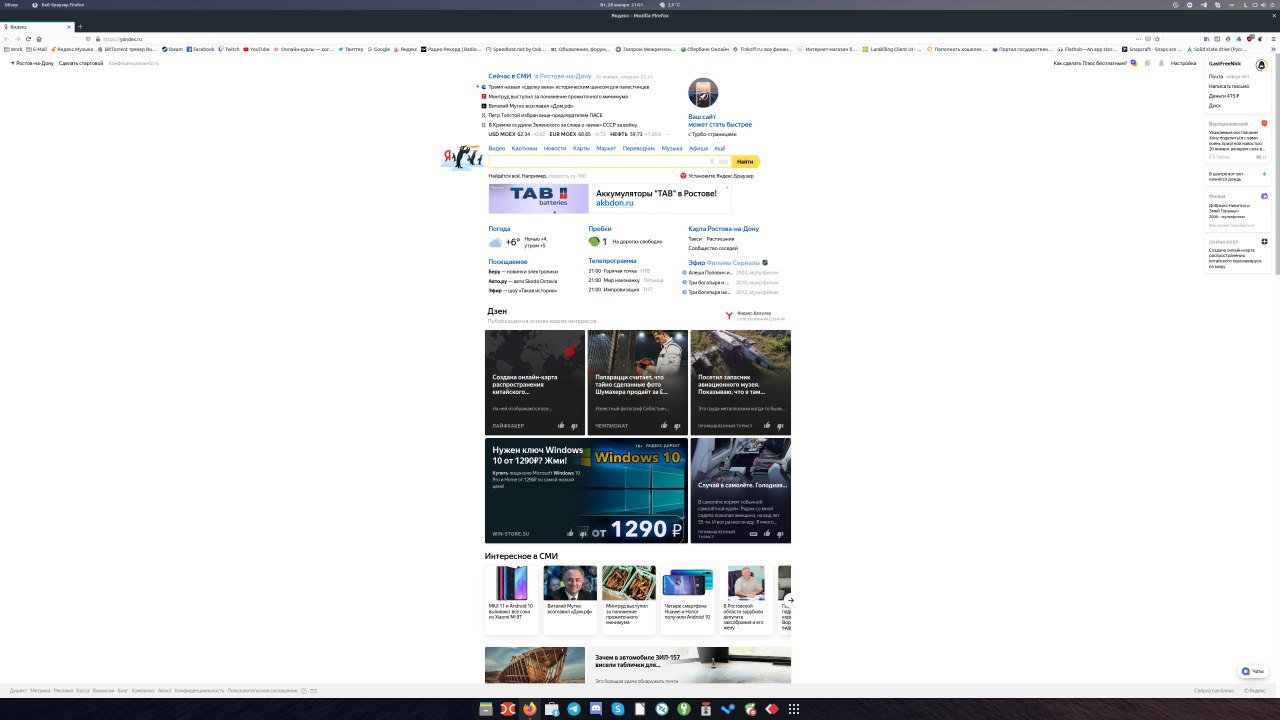Open the Переводчик service tab
The width and height of the screenshot is (1280, 720).
(639, 148)
